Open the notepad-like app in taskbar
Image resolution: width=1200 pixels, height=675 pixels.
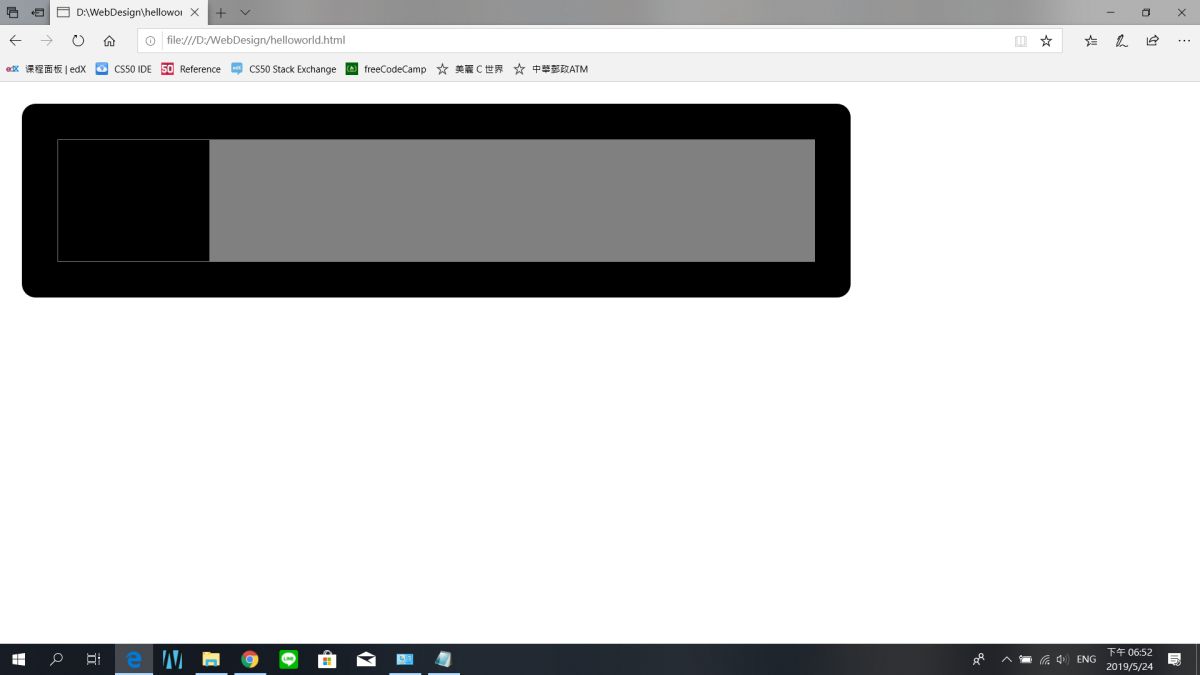pyautogui.click(x=444, y=659)
